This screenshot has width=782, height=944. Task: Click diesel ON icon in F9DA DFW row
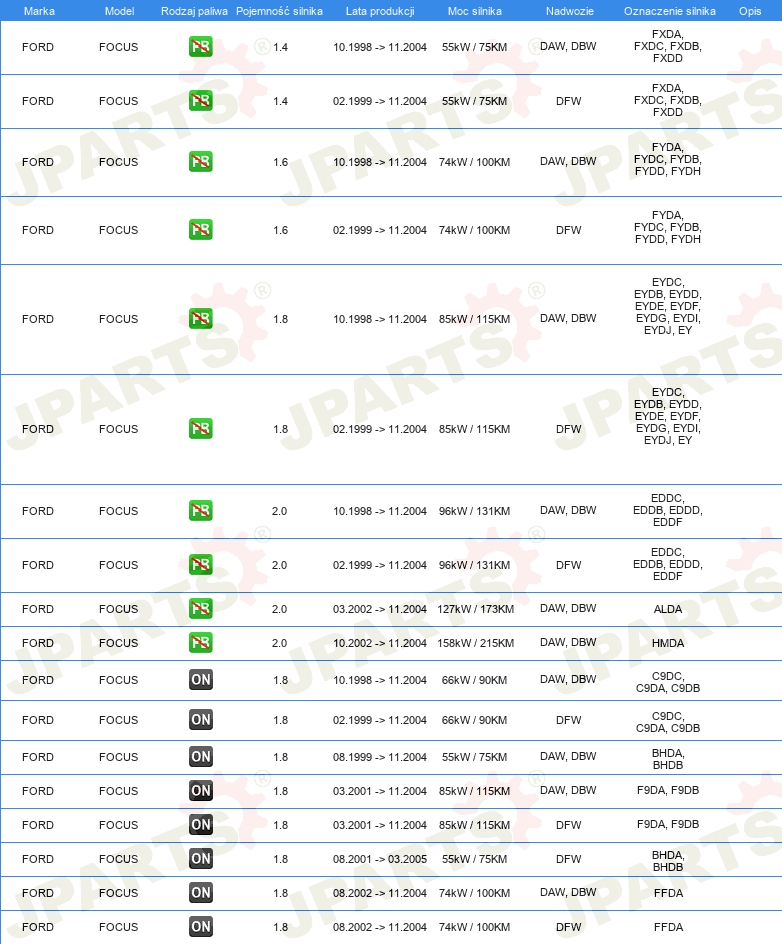tap(200, 825)
